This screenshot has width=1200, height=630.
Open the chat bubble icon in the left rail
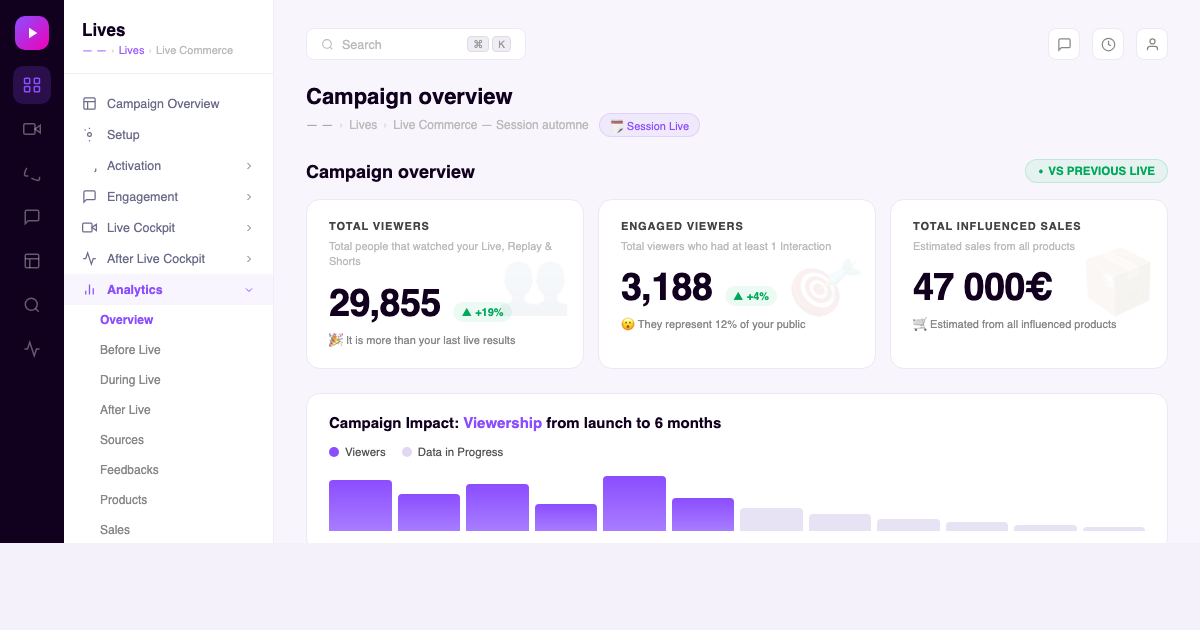[x=32, y=217]
